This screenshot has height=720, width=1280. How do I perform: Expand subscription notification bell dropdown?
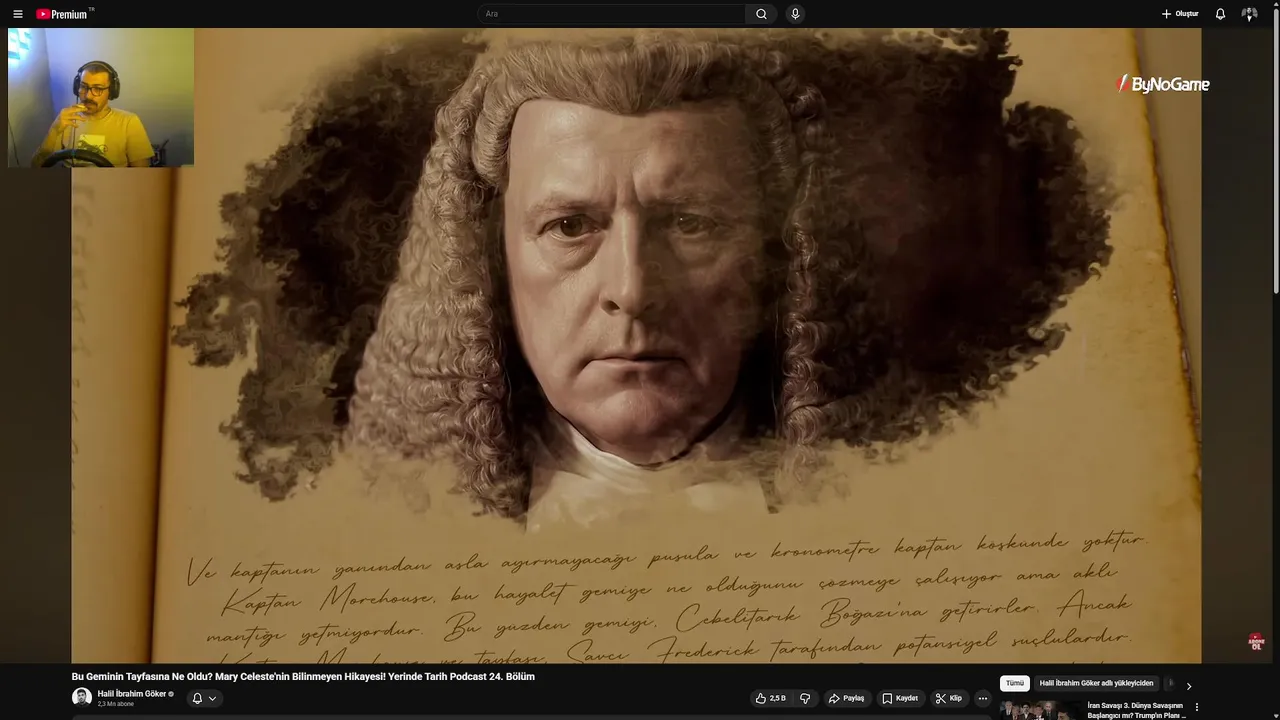204,698
